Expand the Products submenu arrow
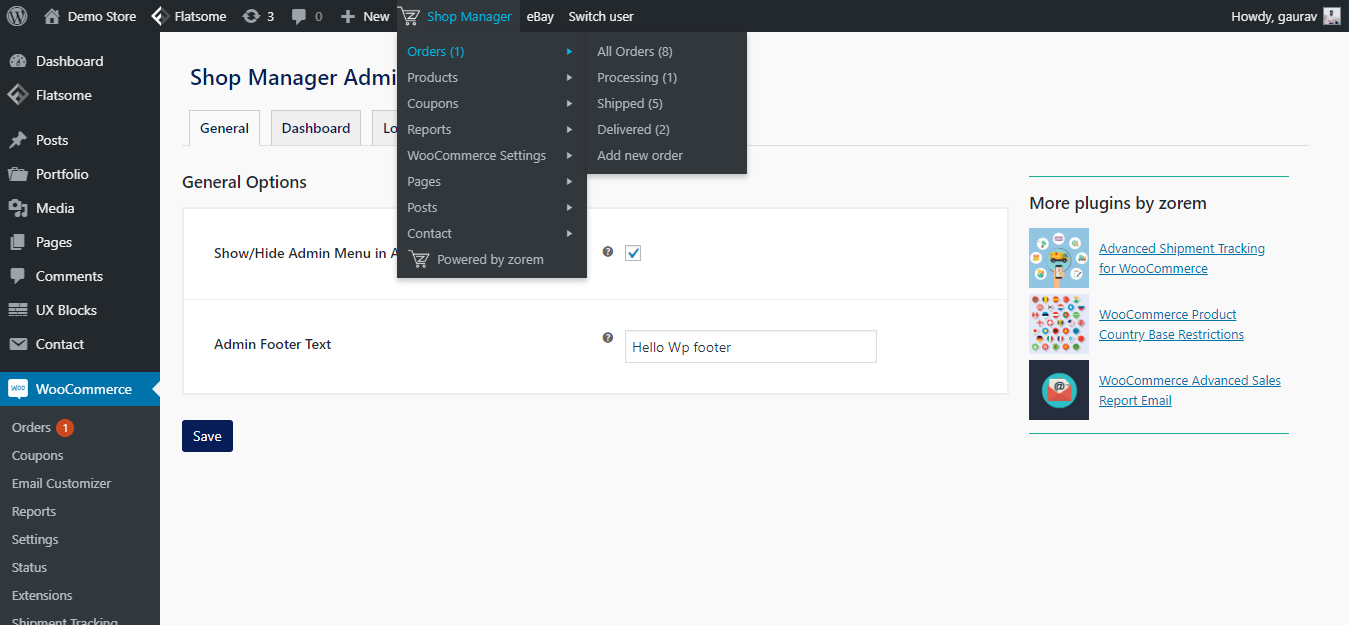The height and width of the screenshot is (625, 1349). click(569, 77)
